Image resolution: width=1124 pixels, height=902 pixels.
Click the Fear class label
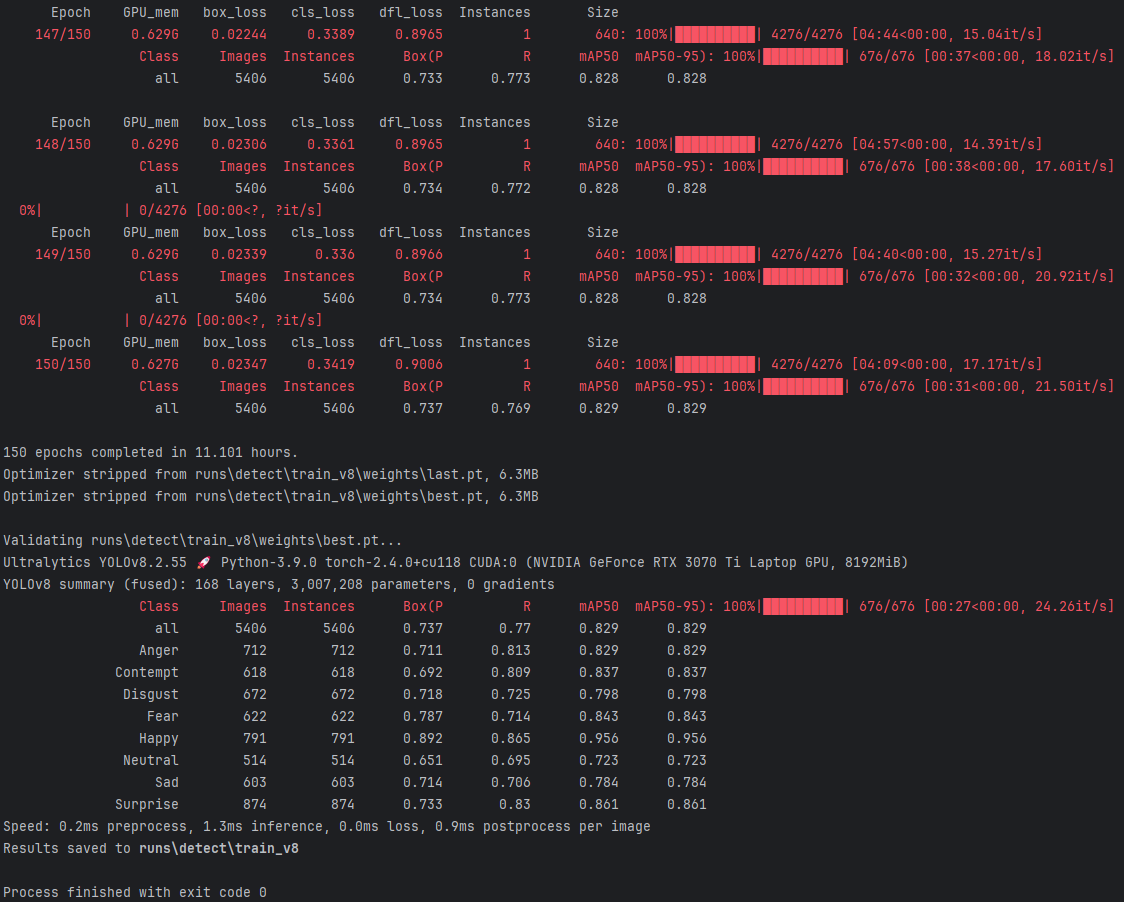coord(163,717)
